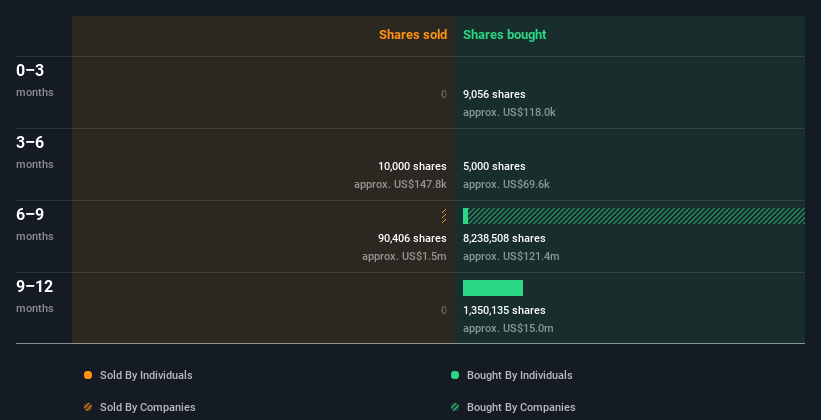821x420 pixels.
Task: Click the 90,406 shares sold value
Action: 412,238
